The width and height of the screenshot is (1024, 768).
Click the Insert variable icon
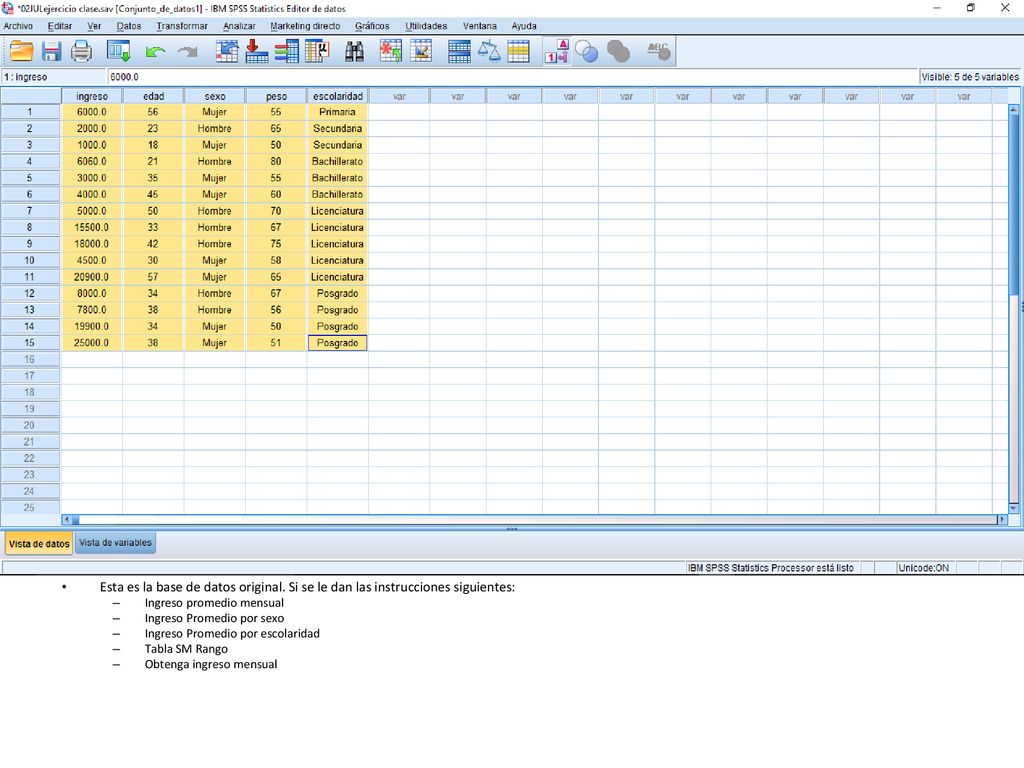(421, 51)
